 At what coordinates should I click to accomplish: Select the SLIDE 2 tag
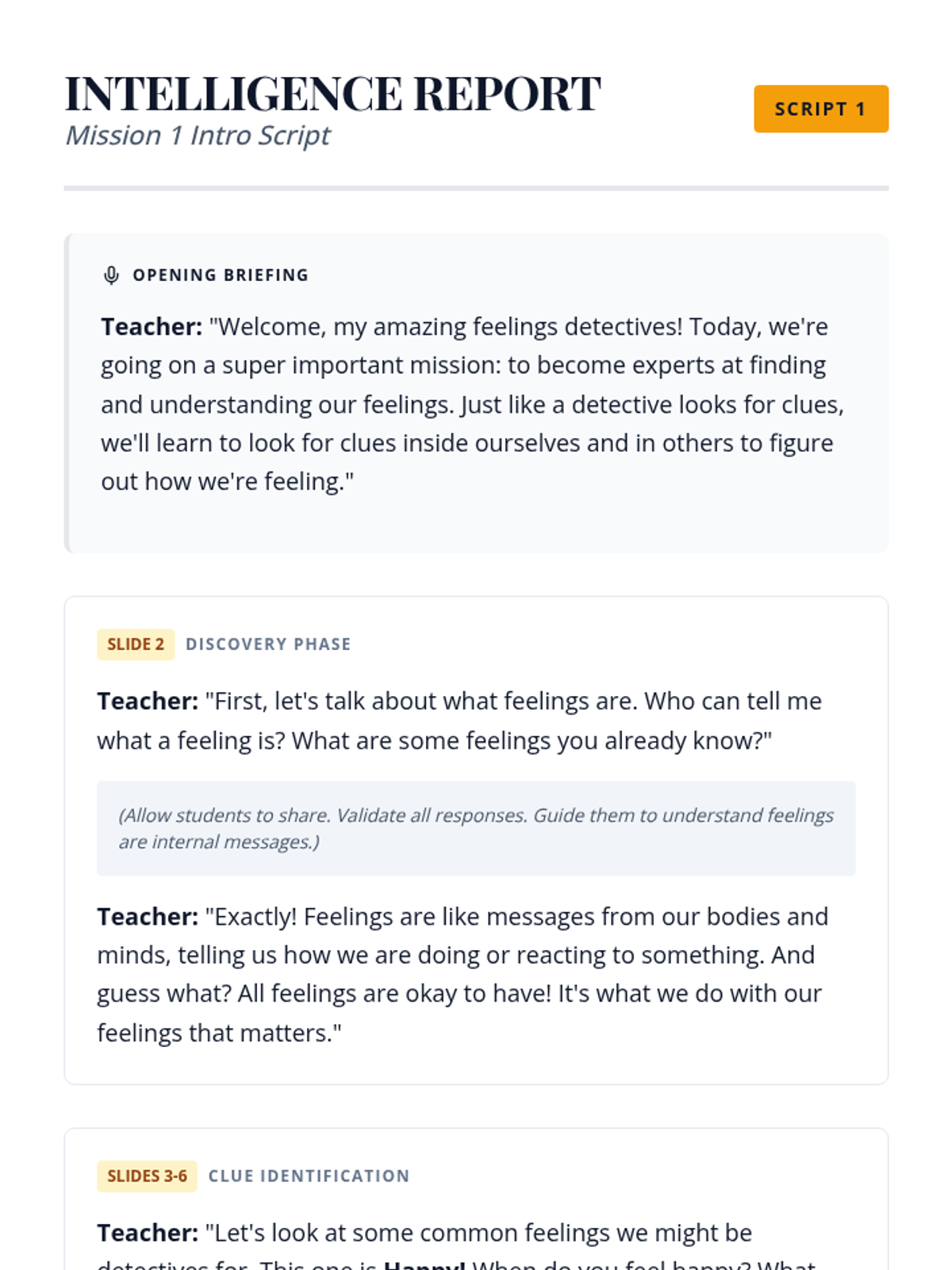coord(136,645)
